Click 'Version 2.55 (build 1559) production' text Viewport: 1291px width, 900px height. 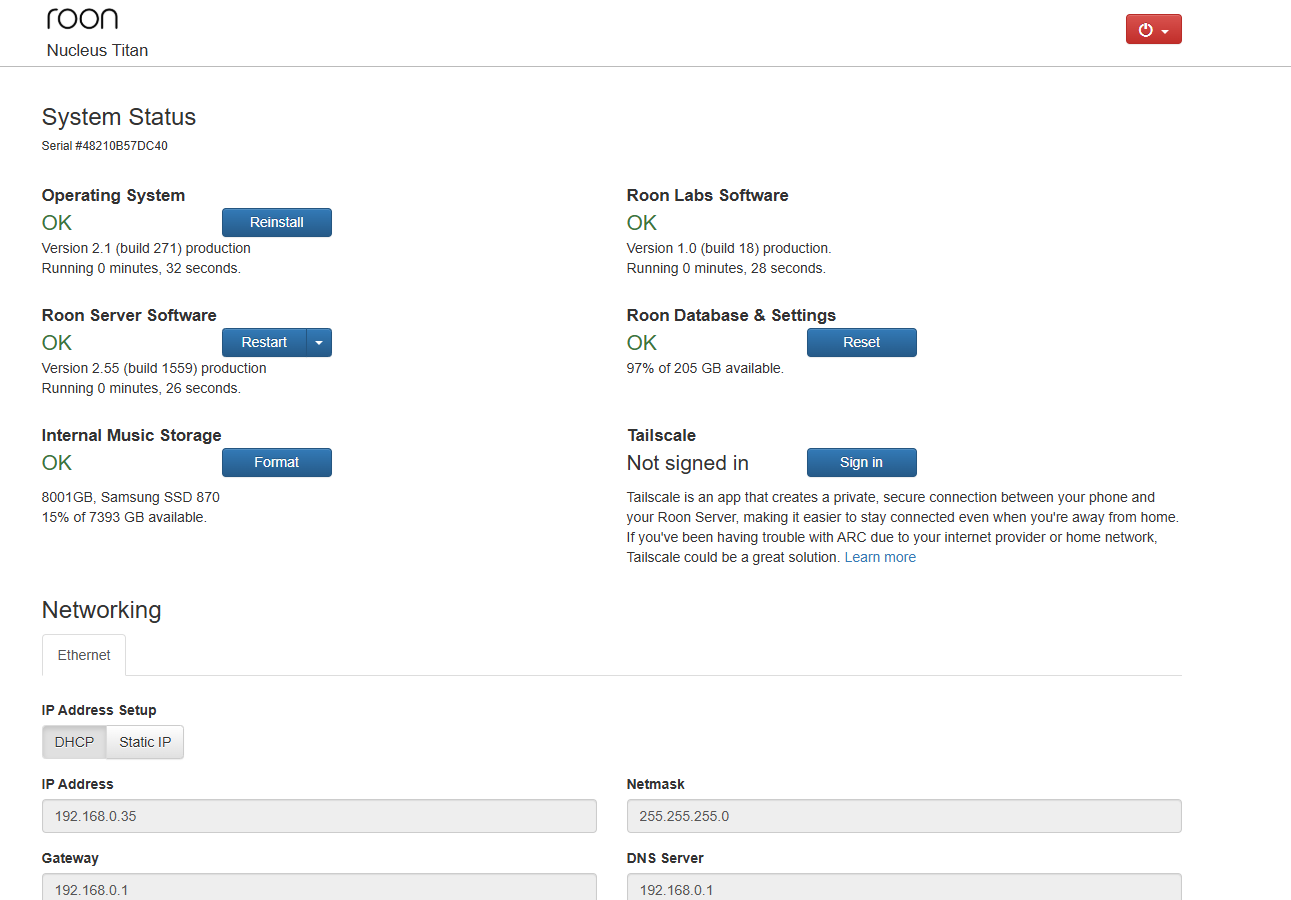pos(154,368)
